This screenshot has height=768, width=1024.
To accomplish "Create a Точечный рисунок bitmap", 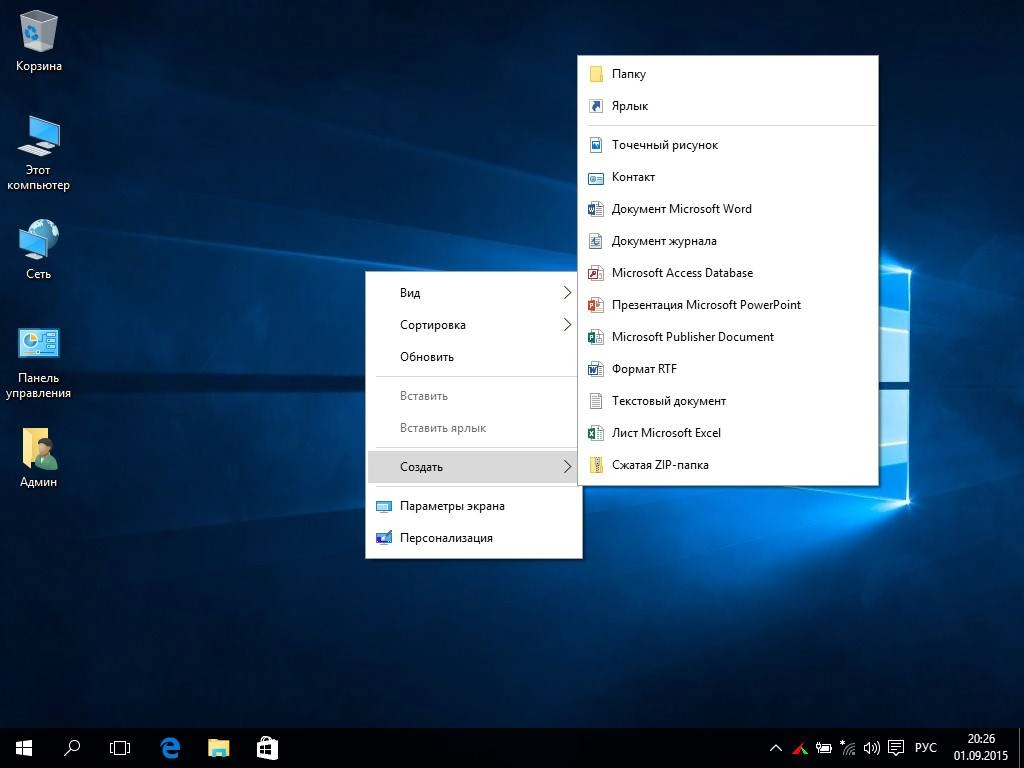I will click(x=728, y=145).
